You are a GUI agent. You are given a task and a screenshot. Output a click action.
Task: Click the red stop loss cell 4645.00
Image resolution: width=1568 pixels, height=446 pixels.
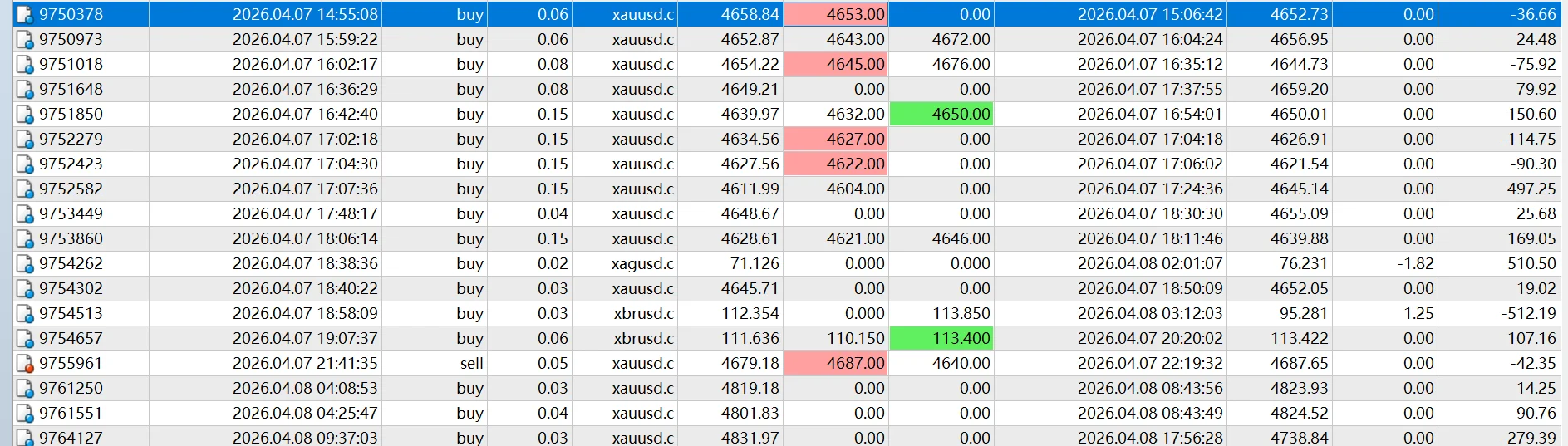pos(836,64)
